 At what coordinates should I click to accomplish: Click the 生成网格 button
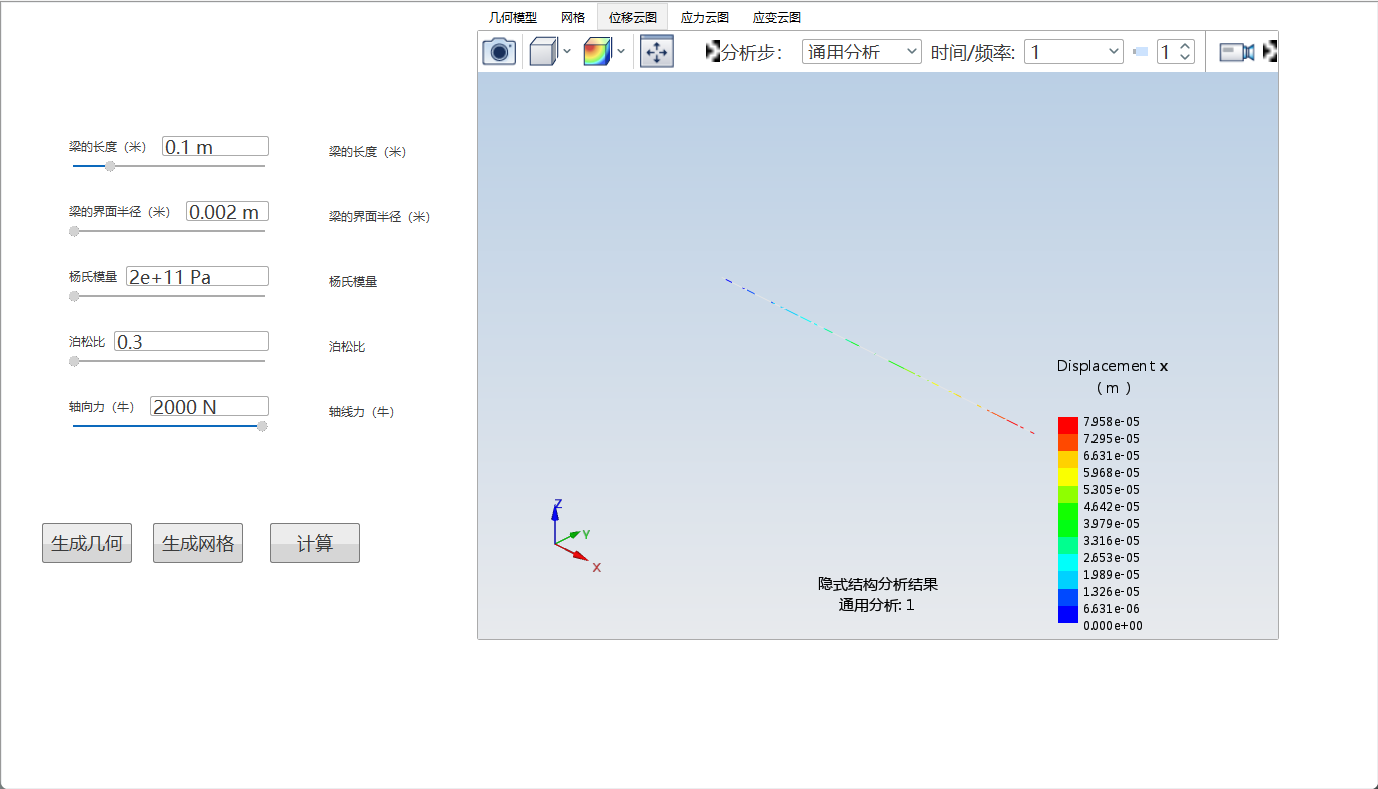(198, 543)
